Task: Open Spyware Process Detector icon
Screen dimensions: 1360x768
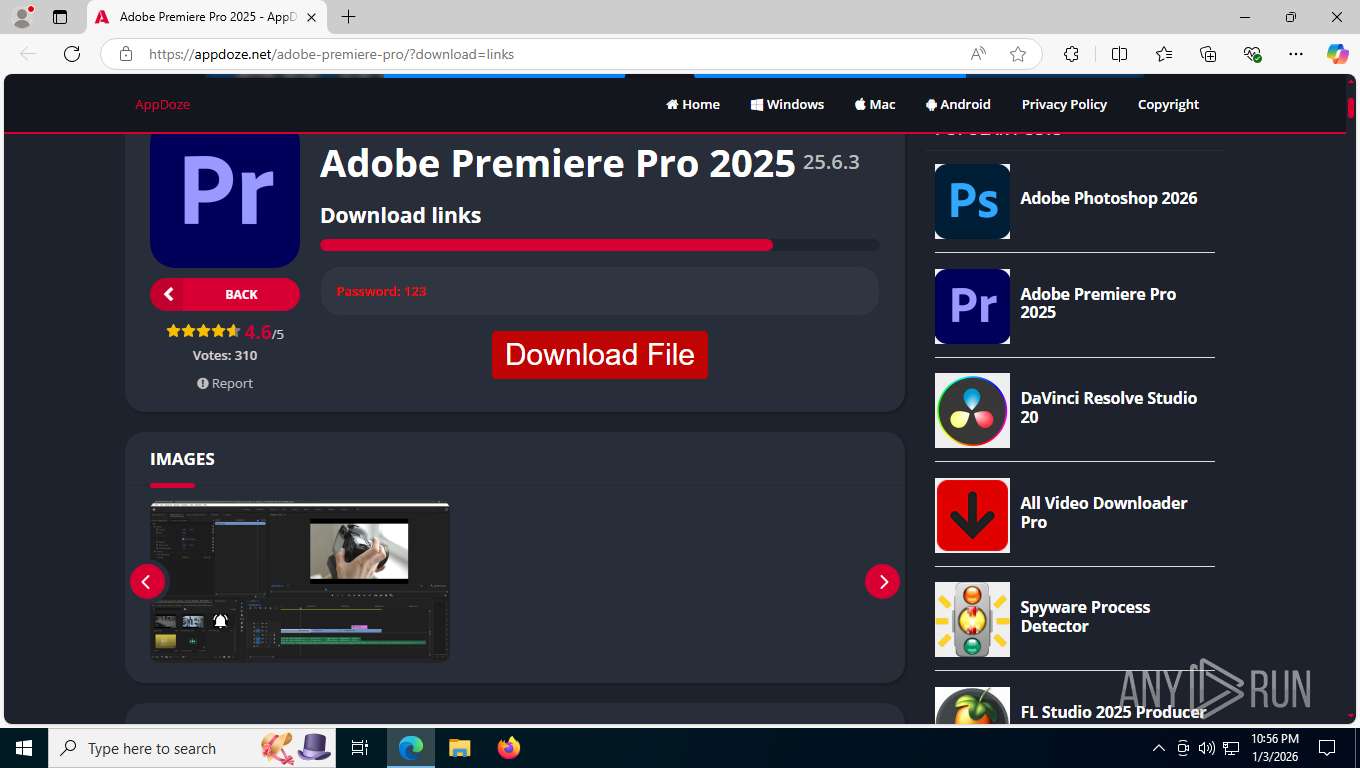Action: [x=972, y=619]
